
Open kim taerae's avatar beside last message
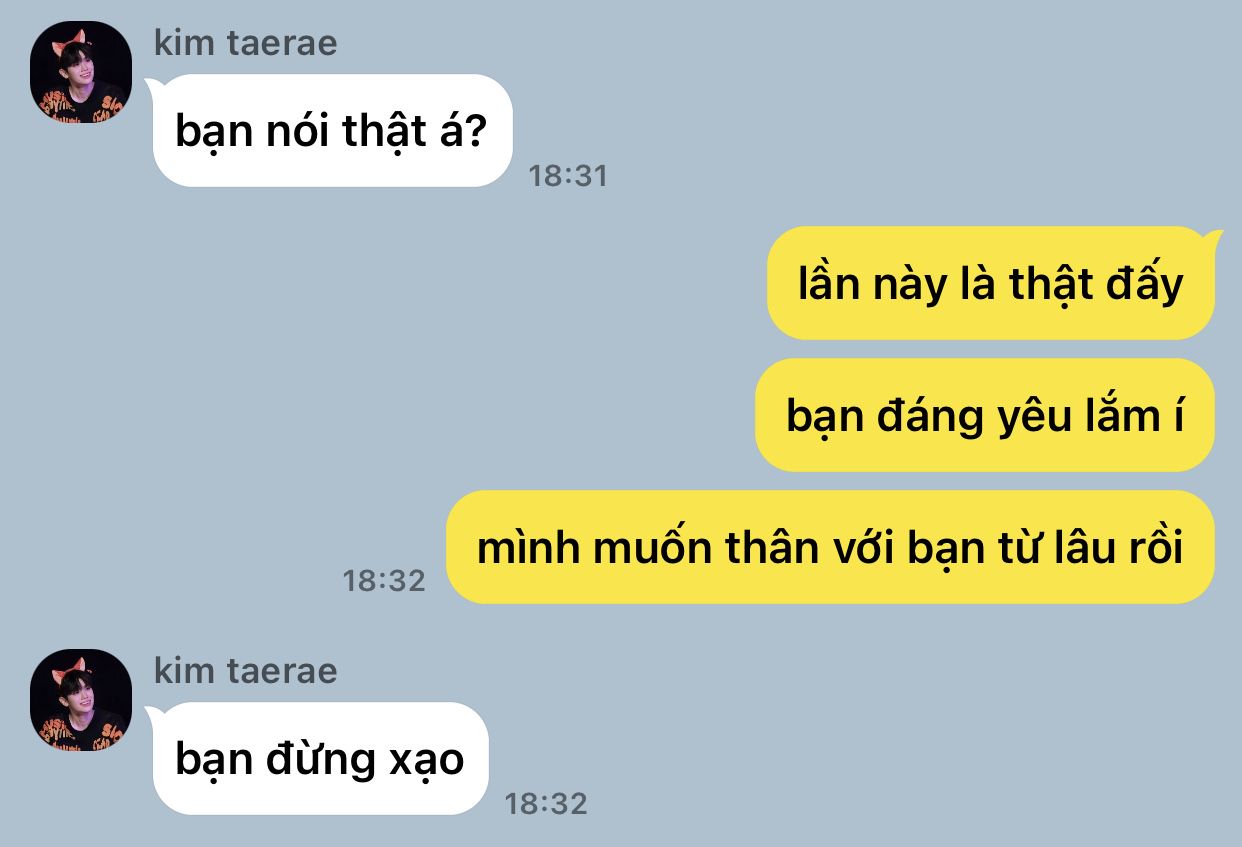(80, 699)
